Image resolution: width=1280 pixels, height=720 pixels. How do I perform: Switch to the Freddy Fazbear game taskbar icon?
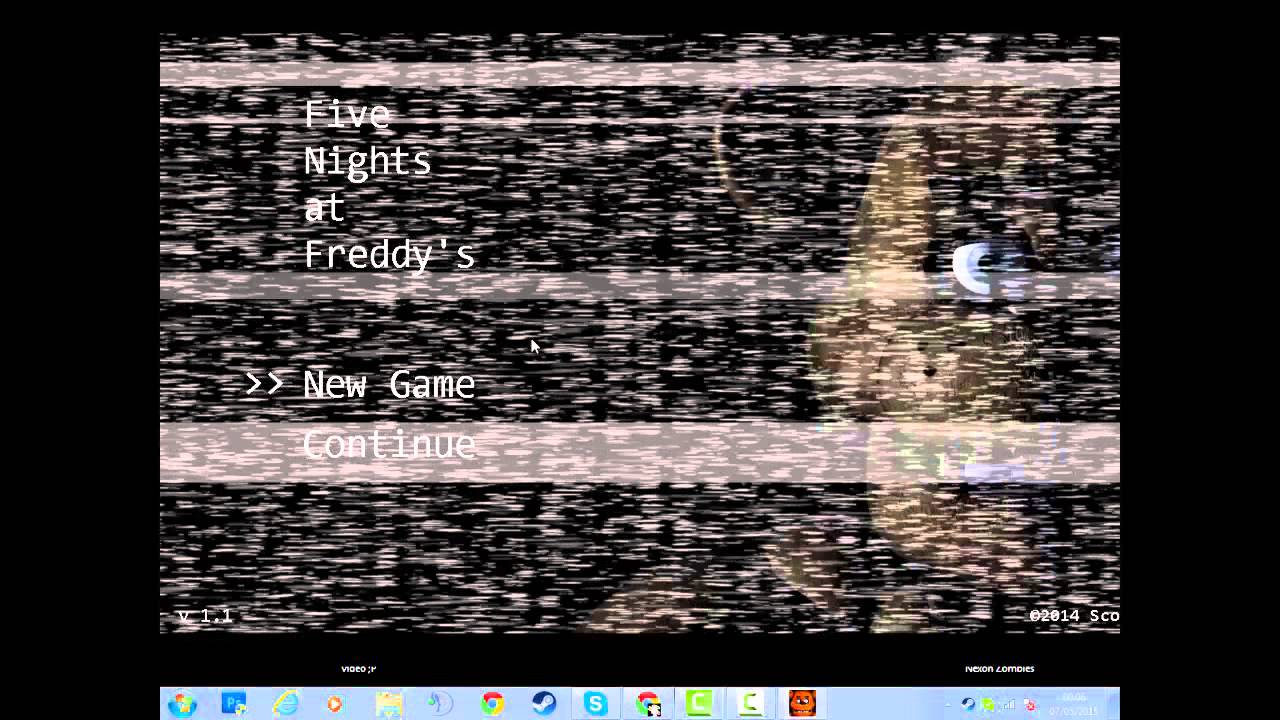click(802, 704)
